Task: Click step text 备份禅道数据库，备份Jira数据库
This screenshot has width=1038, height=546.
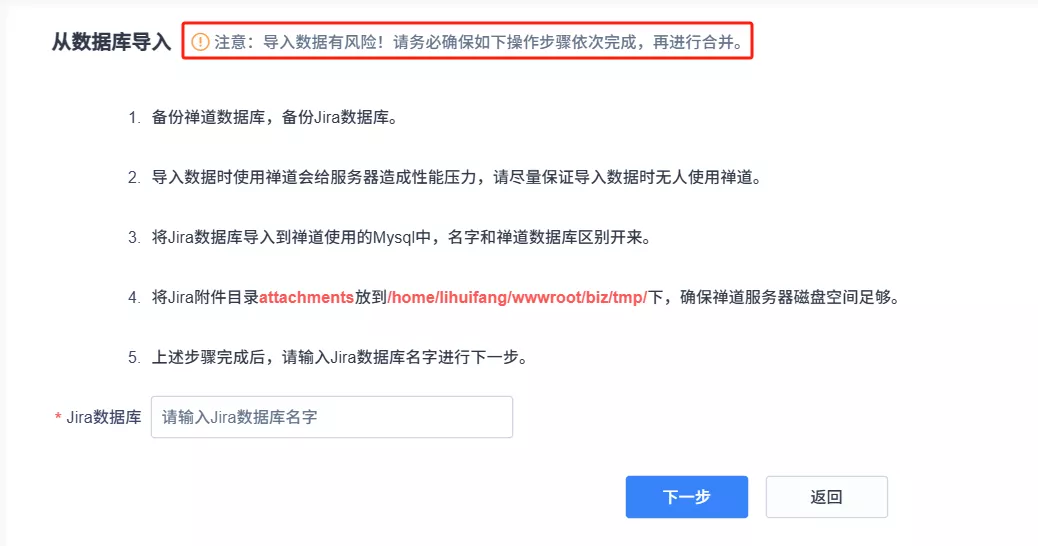Action: tap(275, 118)
